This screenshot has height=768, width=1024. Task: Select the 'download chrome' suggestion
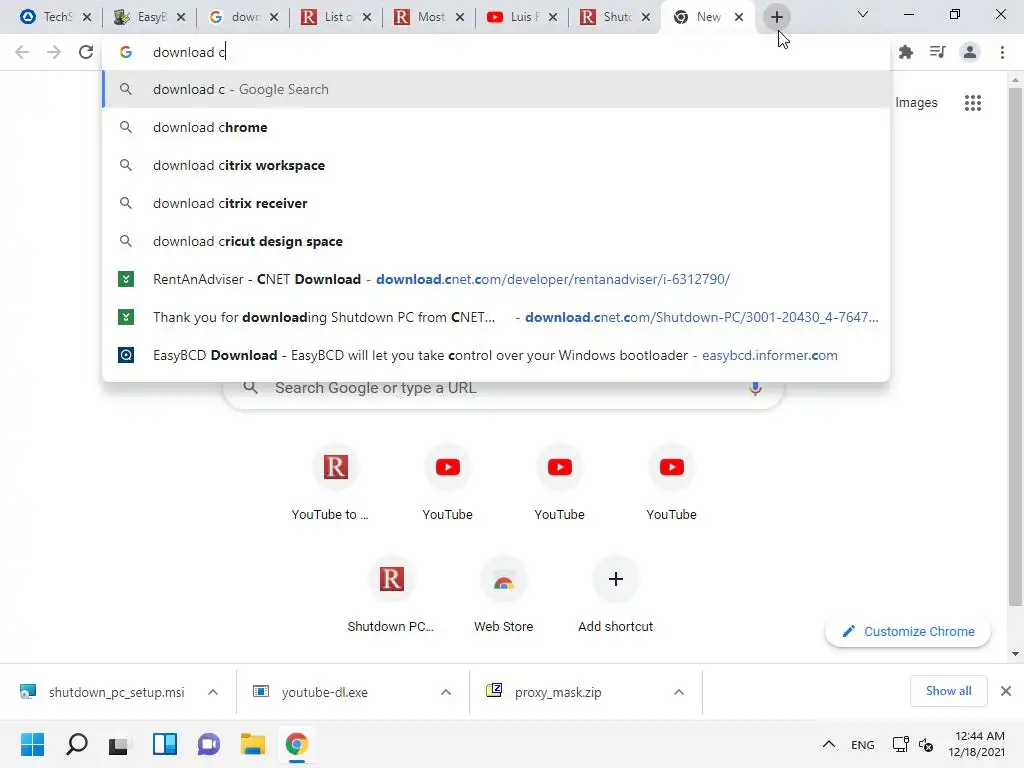pos(496,127)
